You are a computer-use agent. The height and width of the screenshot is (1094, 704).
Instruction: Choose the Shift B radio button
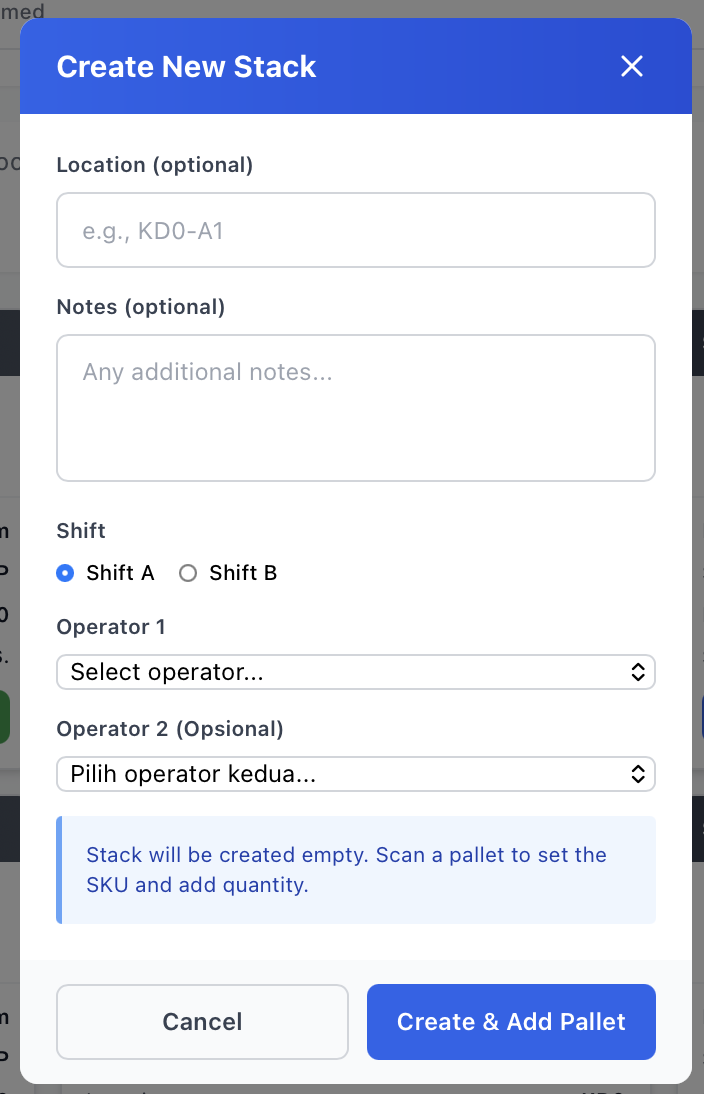click(188, 573)
